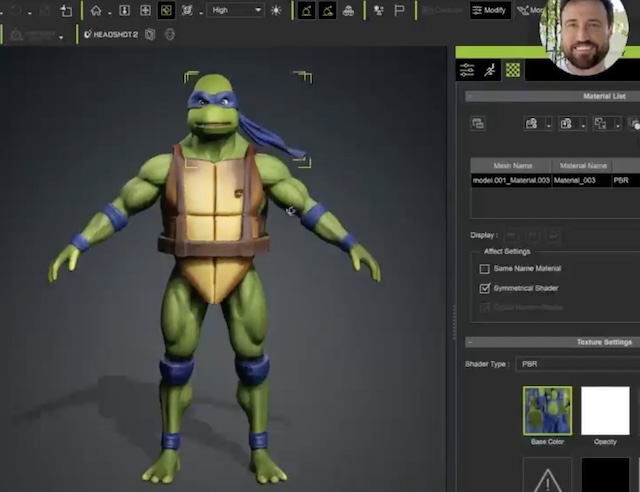The width and height of the screenshot is (640, 492).
Task: Click the turtle character in the viewport
Action: tap(214, 278)
